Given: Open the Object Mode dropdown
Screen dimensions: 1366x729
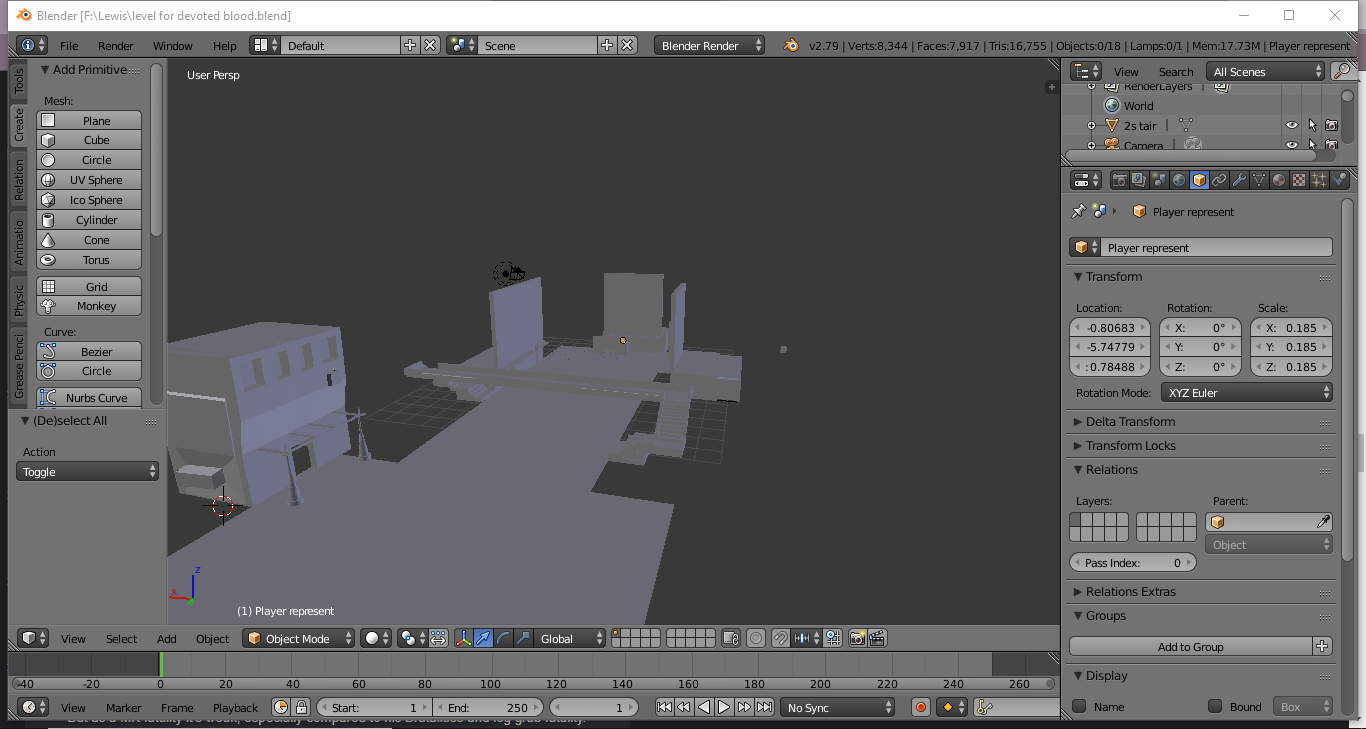Looking at the screenshot, I should coord(299,638).
